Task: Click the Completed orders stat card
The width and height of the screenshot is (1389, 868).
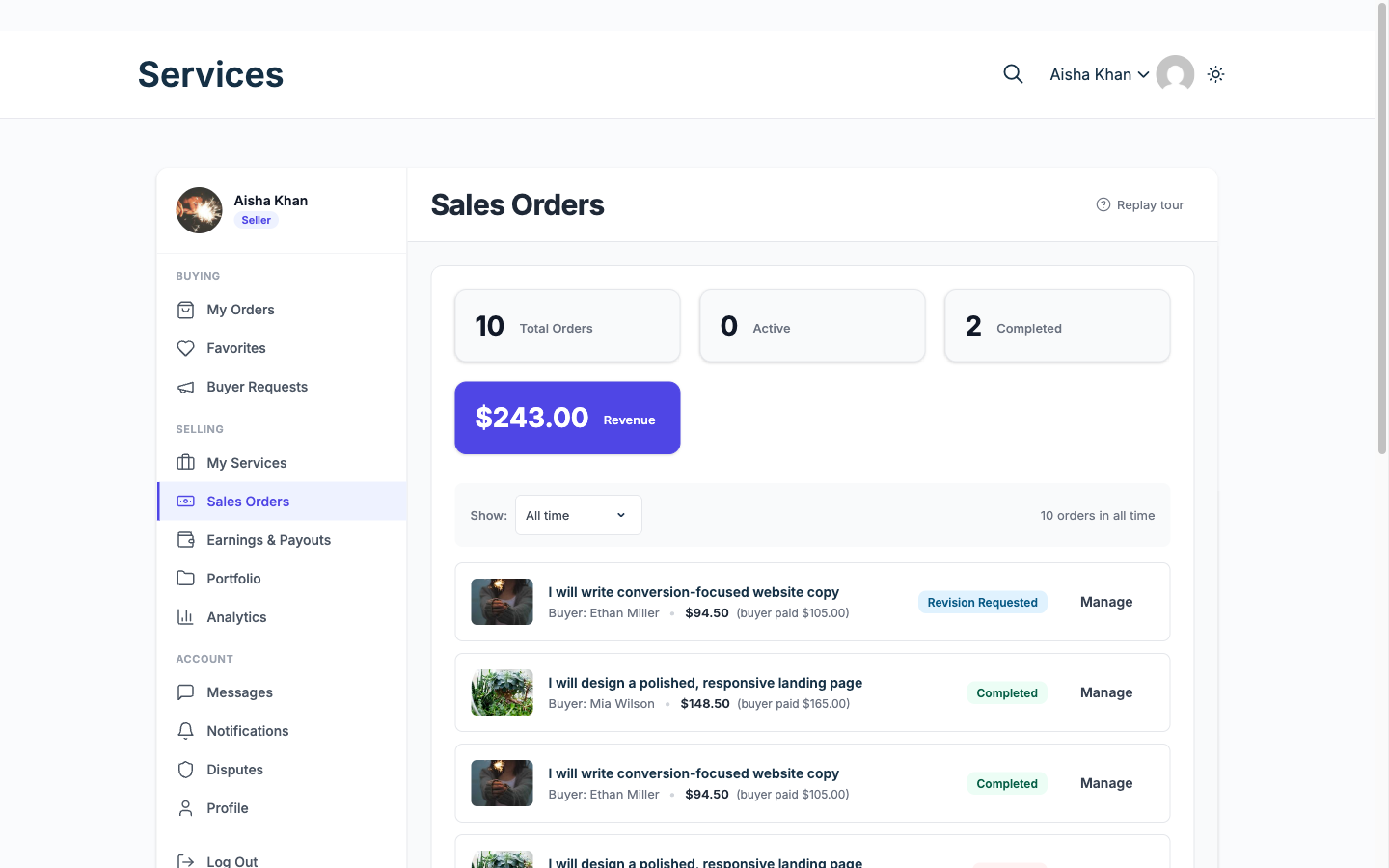Action: [x=1057, y=326]
